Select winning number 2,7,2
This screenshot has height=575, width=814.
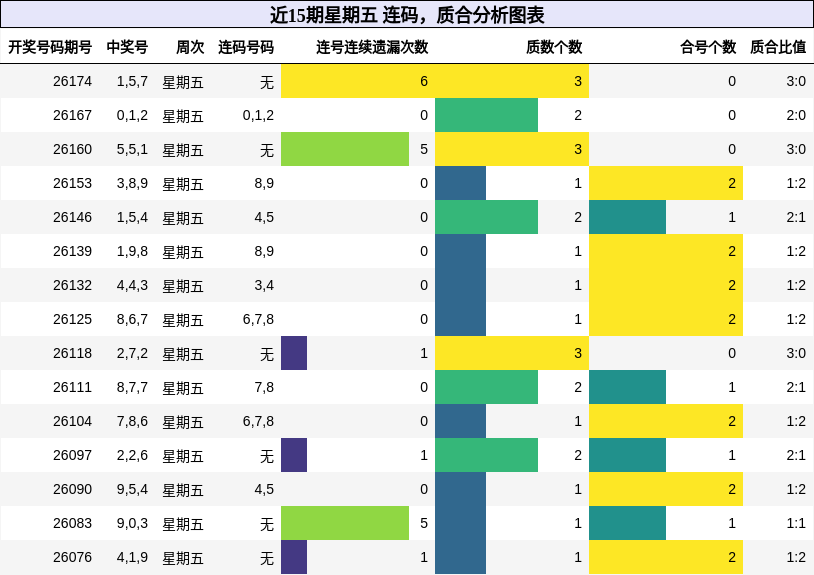pos(132,353)
